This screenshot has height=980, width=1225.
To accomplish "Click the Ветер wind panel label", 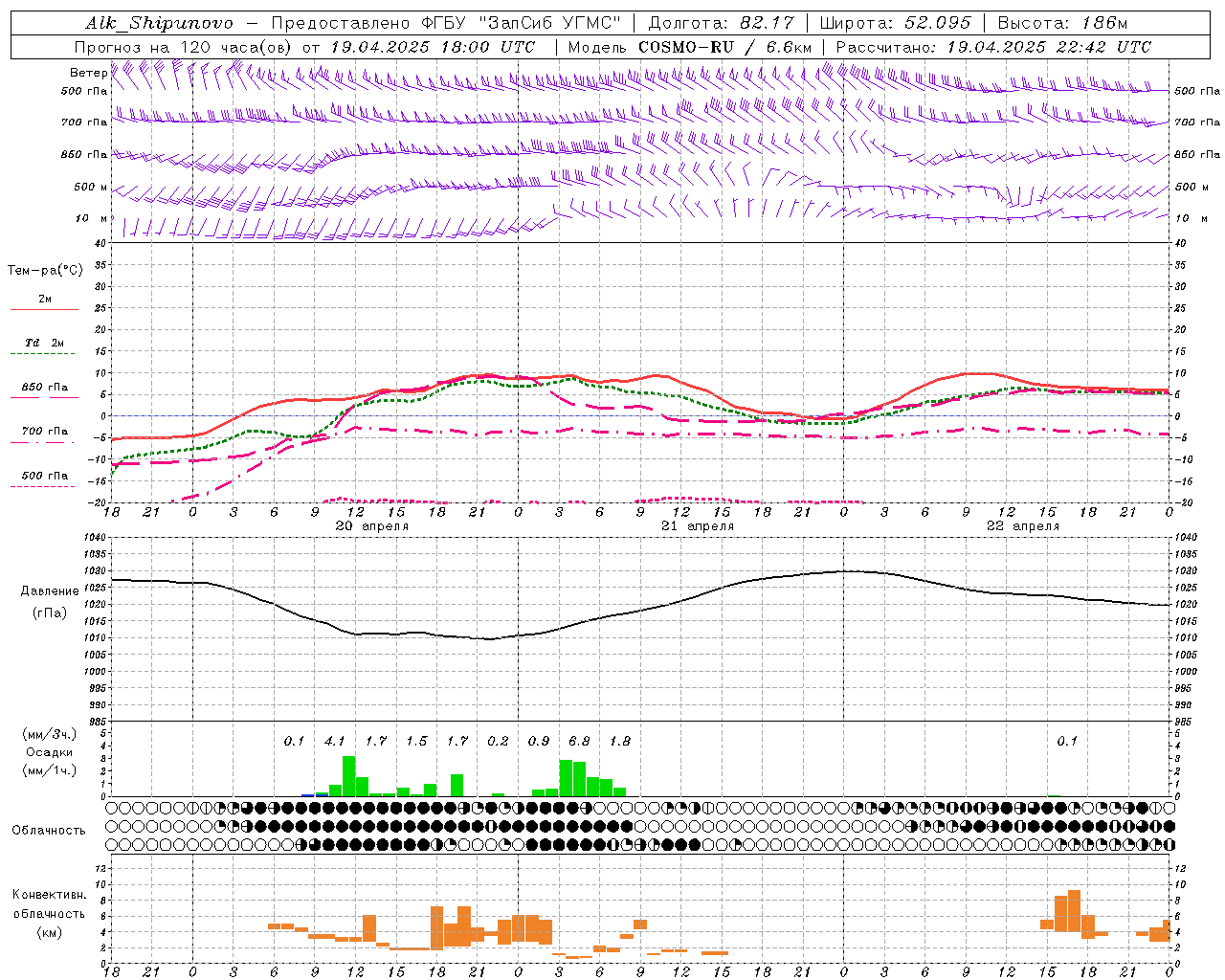I will [88, 73].
